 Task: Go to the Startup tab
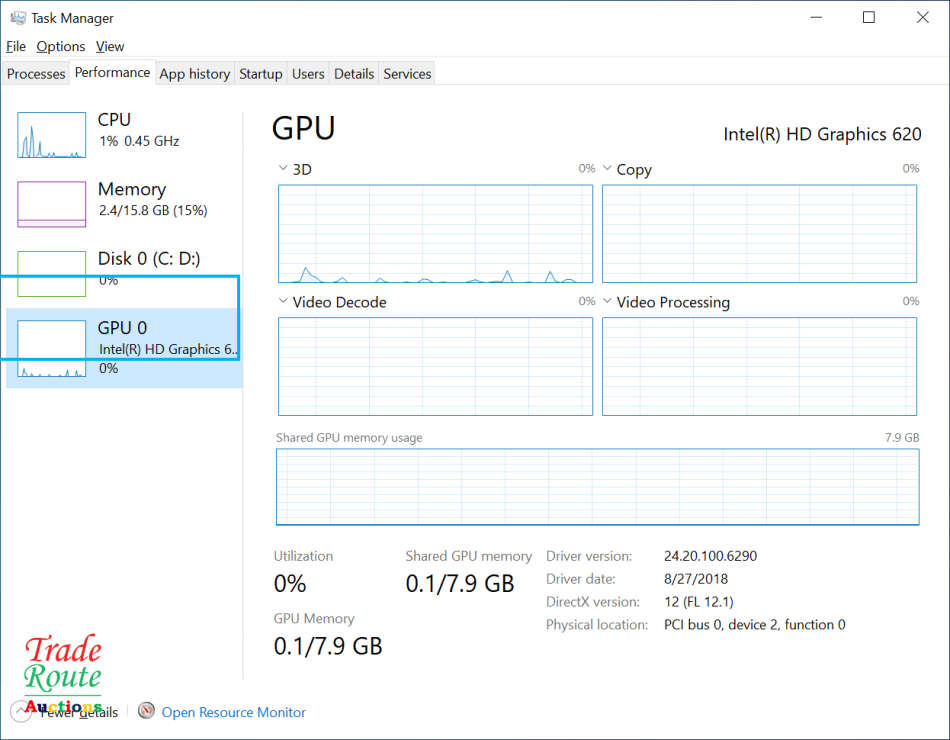coord(261,74)
